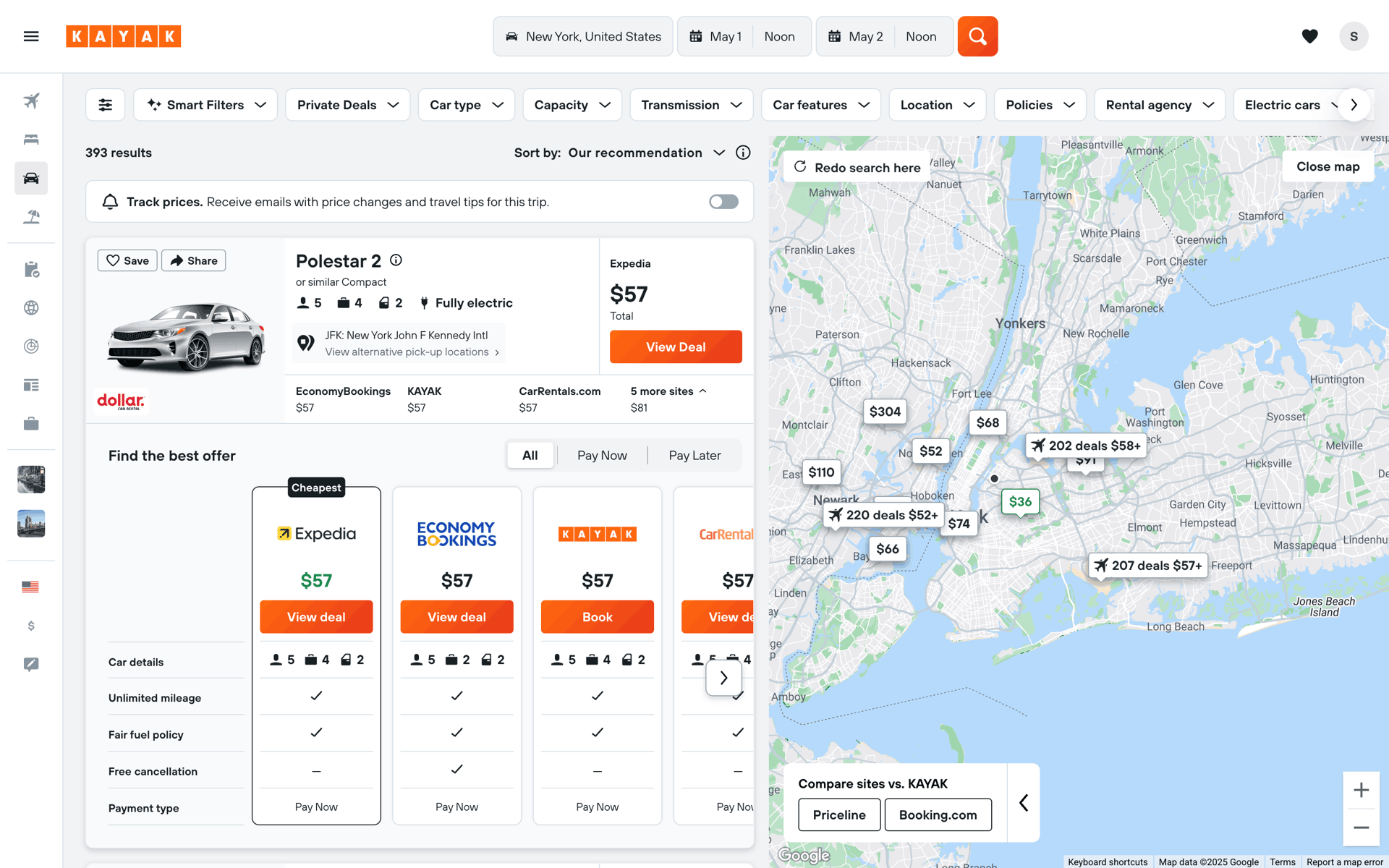Open Explore globe sidebar icon
The image size is (1389, 868).
[31, 307]
